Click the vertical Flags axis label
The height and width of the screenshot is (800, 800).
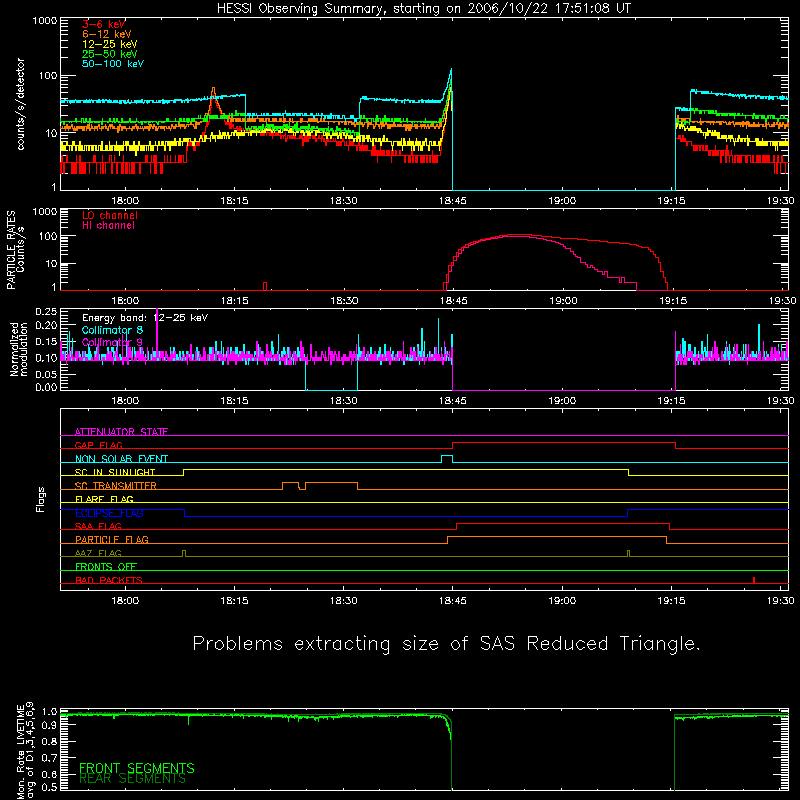(41, 499)
